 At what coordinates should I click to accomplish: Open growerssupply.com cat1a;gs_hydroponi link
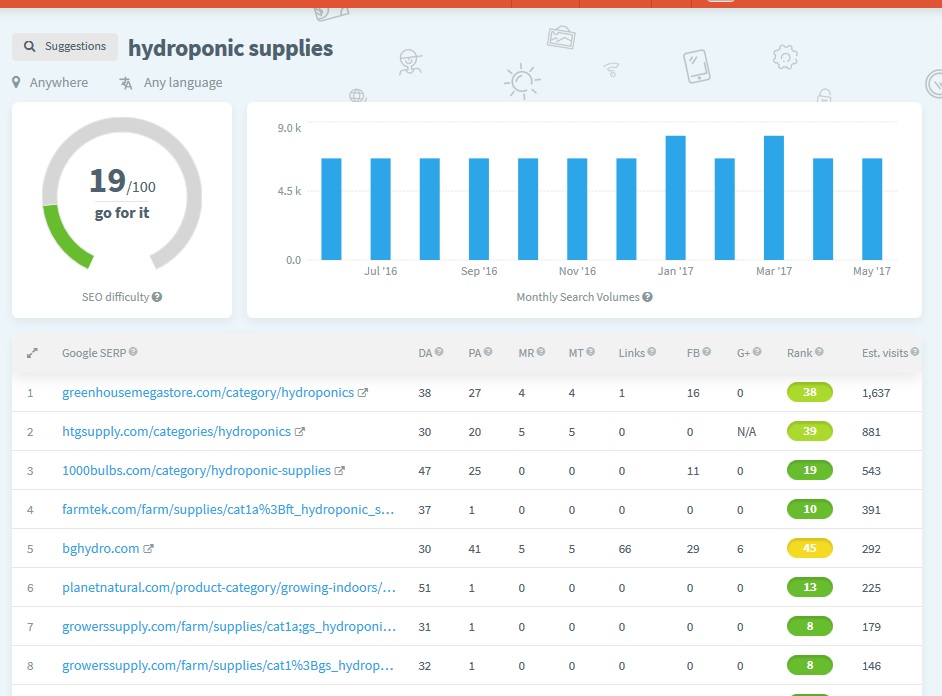(x=229, y=627)
